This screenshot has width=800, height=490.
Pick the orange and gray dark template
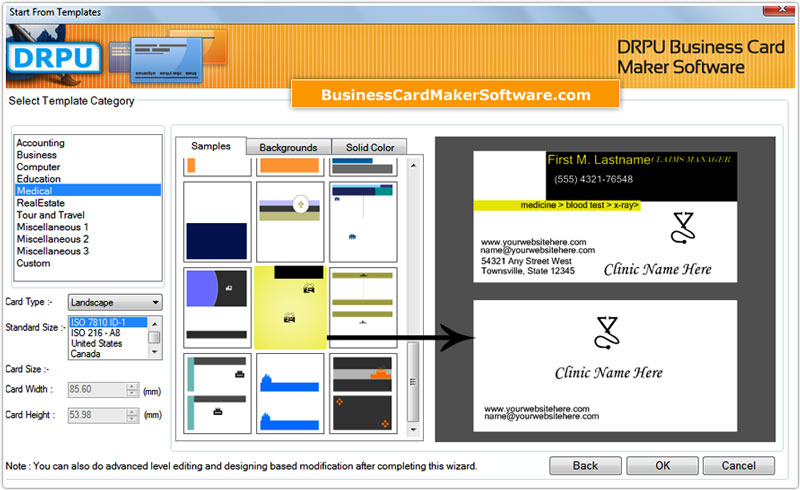[x=362, y=393]
